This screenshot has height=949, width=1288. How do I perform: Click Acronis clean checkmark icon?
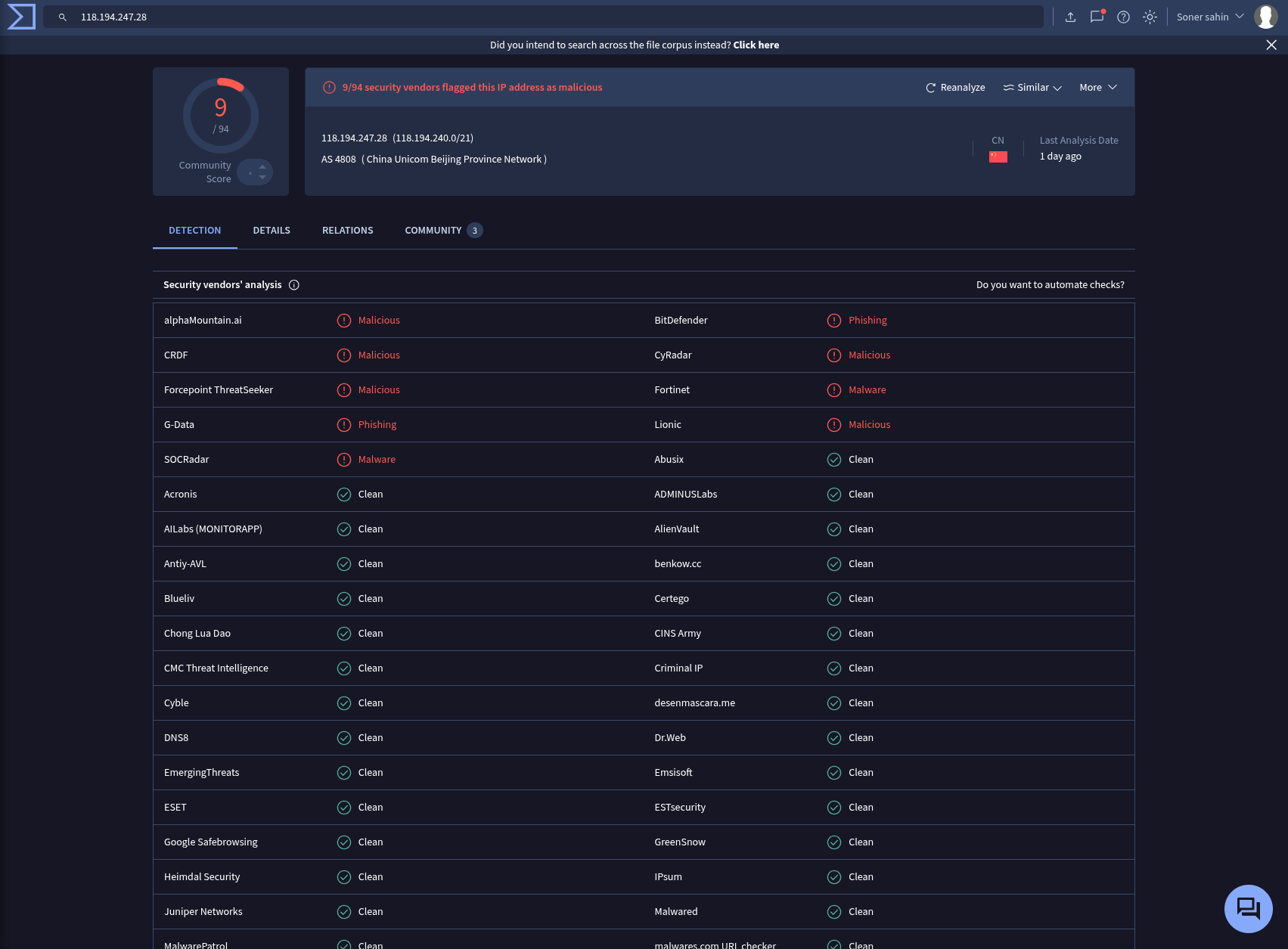344,495
